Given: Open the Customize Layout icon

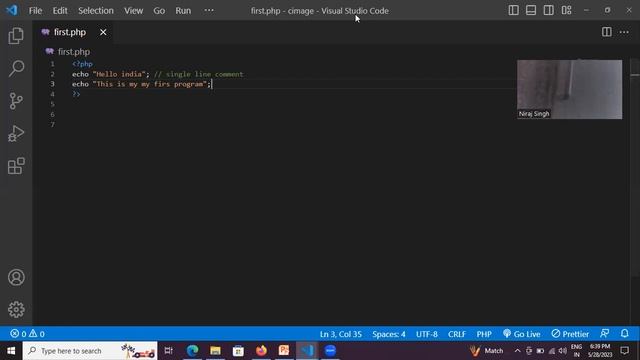Looking at the screenshot, I should point(567,11).
